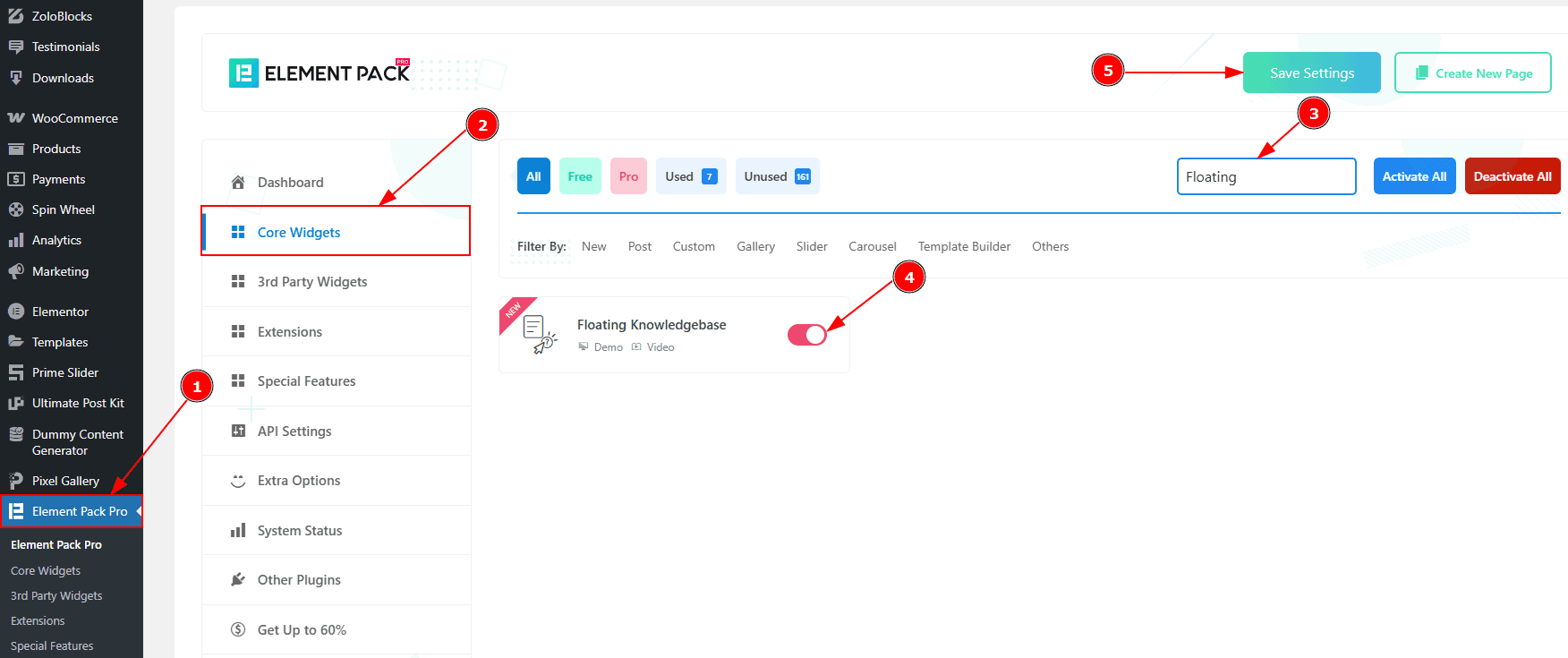Show Used widgets filter
Image resolution: width=1568 pixels, height=658 pixels.
[691, 176]
